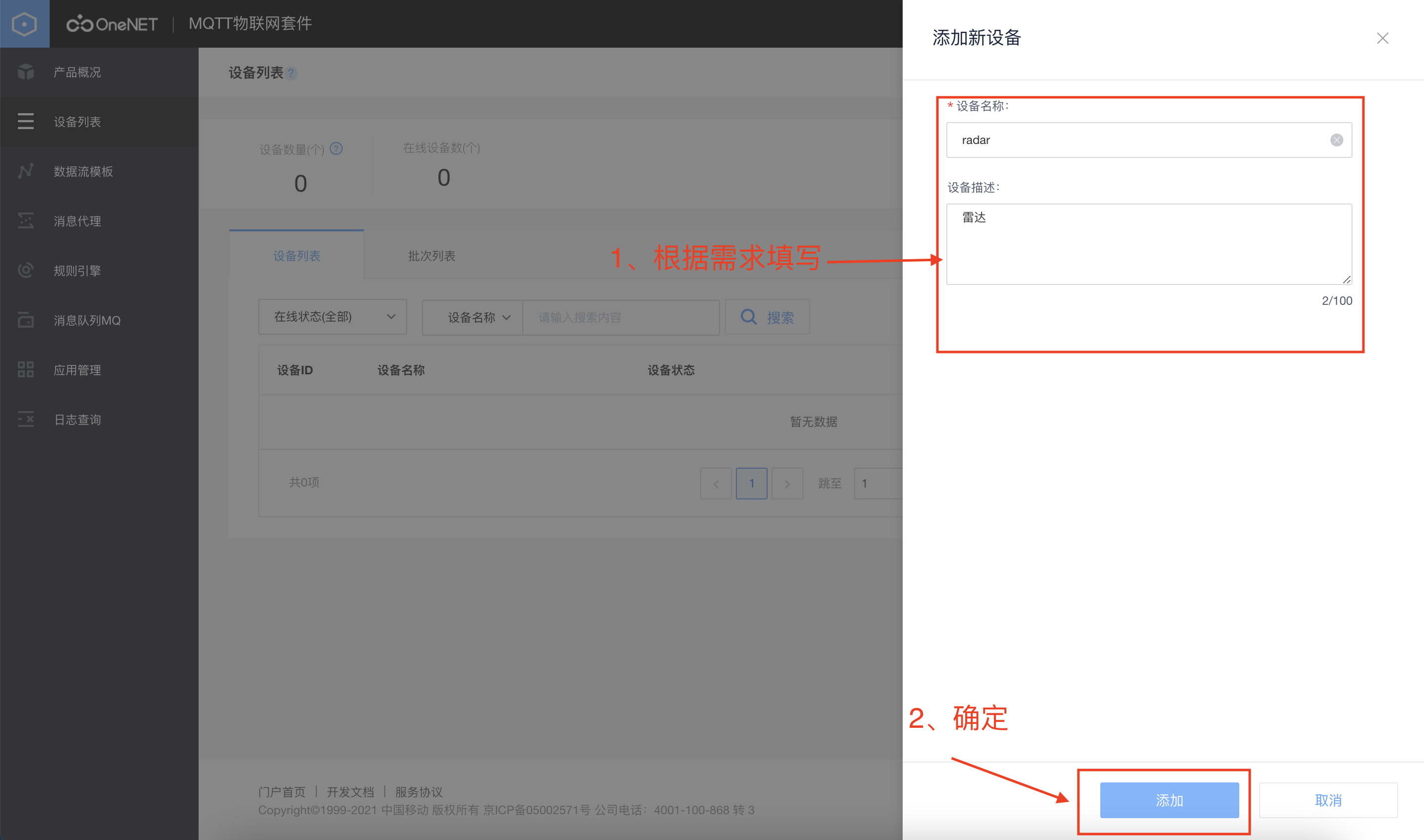Open 日志查询 from the sidebar
The height and width of the screenshot is (840, 1424).
77,419
